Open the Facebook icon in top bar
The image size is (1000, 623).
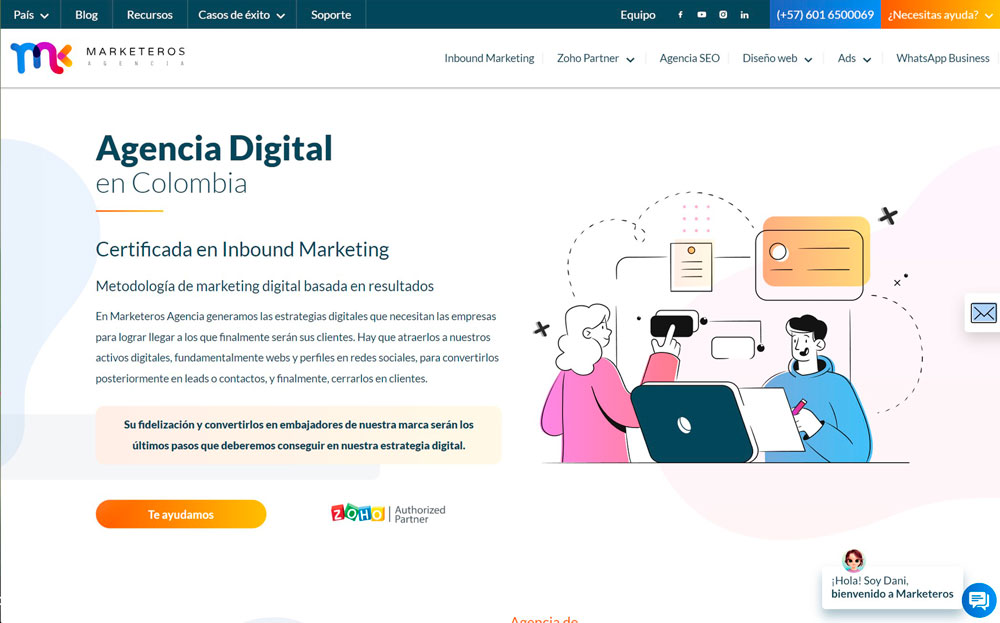pos(680,15)
